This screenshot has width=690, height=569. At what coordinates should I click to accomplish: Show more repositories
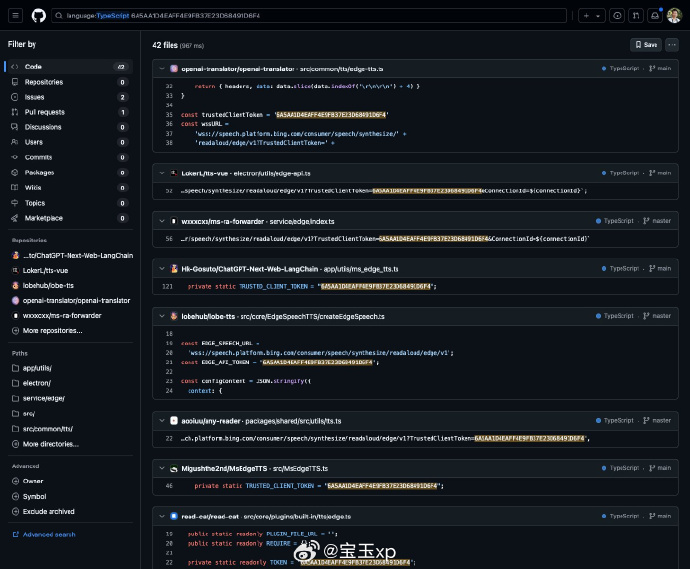pos(47,330)
